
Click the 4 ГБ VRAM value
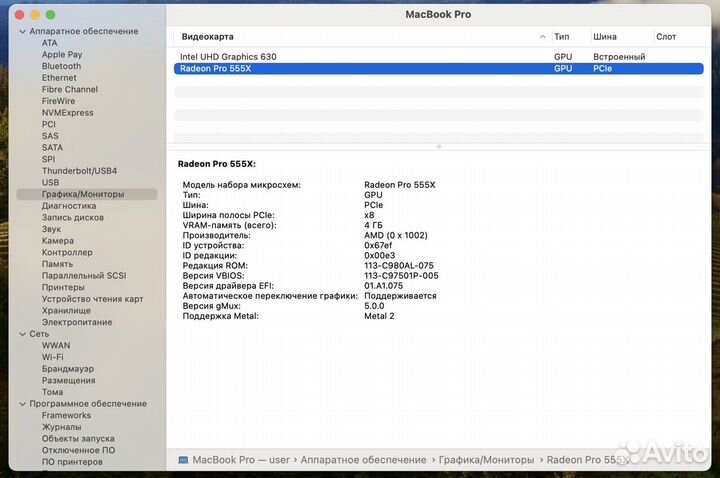pos(373,225)
